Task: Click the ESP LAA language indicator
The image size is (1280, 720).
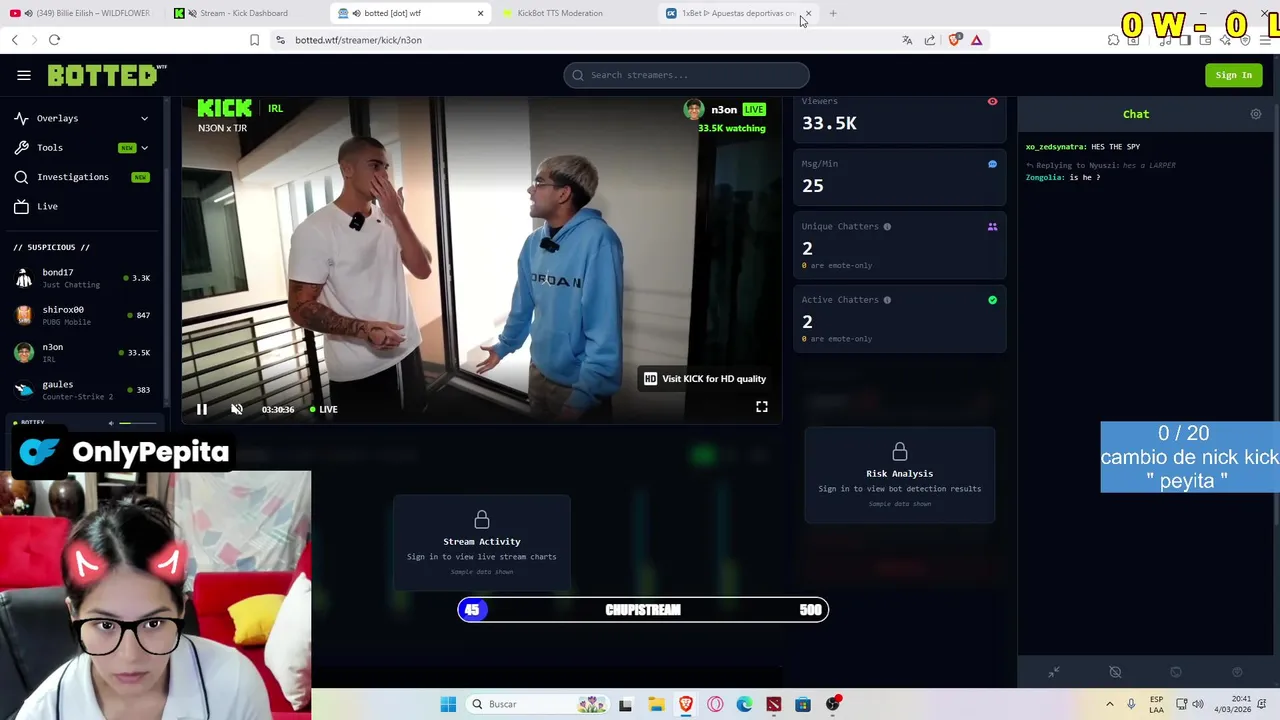Action: [1156, 704]
